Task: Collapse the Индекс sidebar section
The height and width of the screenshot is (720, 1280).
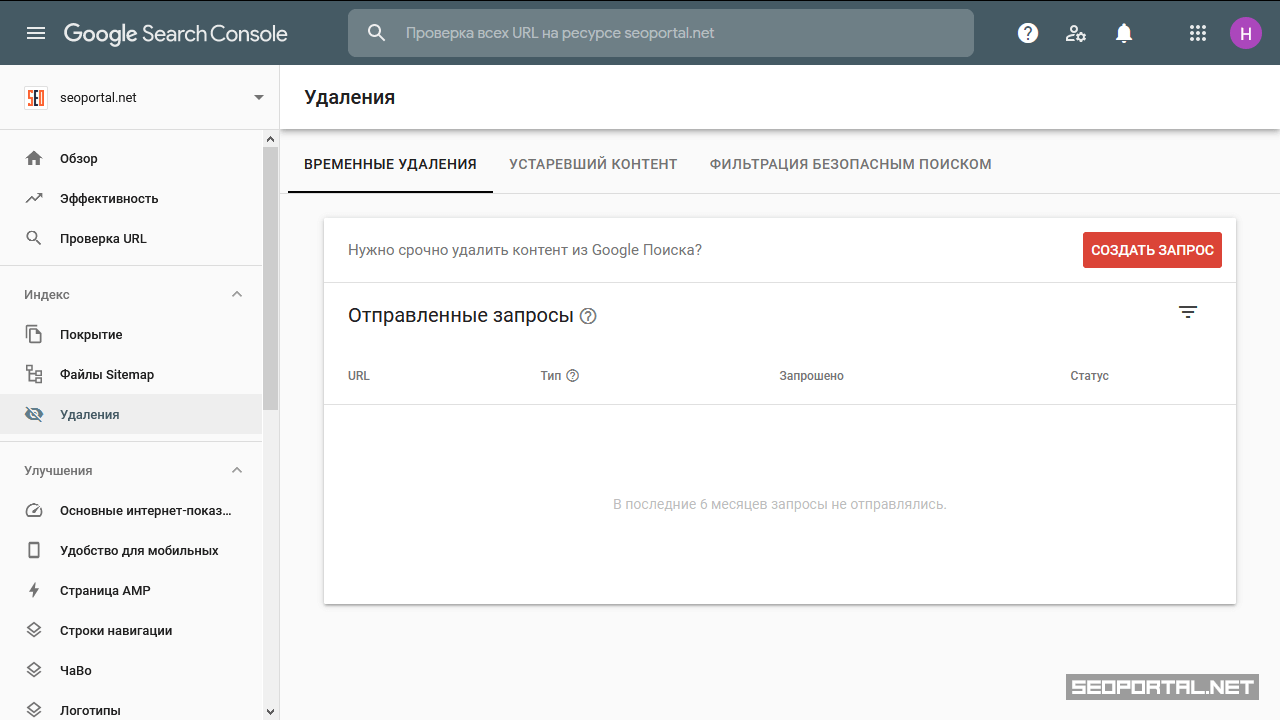Action: [x=237, y=295]
